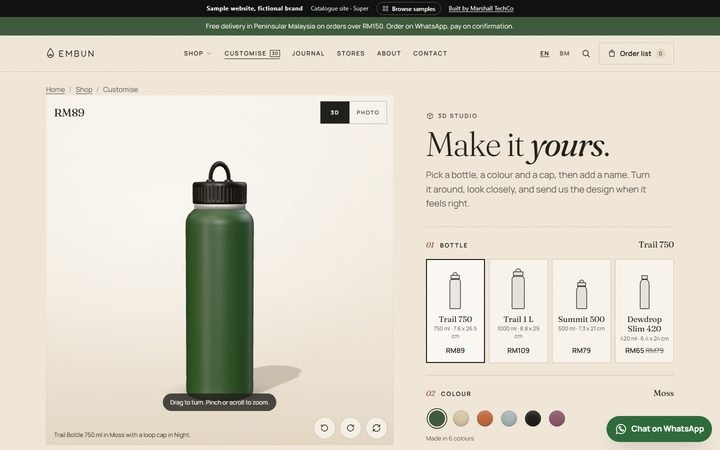Click the '02 COLOUR' section label
Viewport: 720px width, 450px height.
(449, 394)
